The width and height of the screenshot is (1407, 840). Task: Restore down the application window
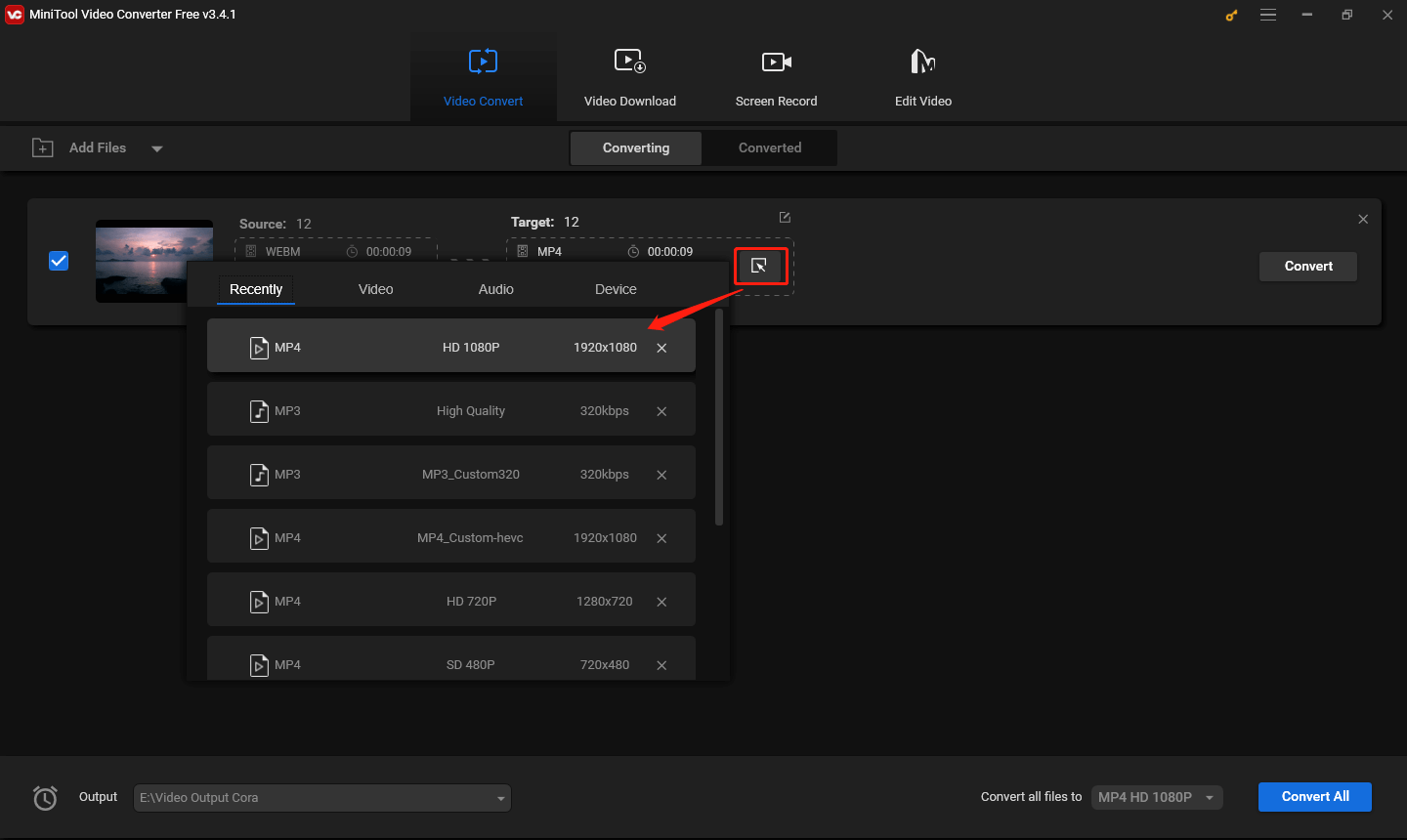pos(1347,15)
